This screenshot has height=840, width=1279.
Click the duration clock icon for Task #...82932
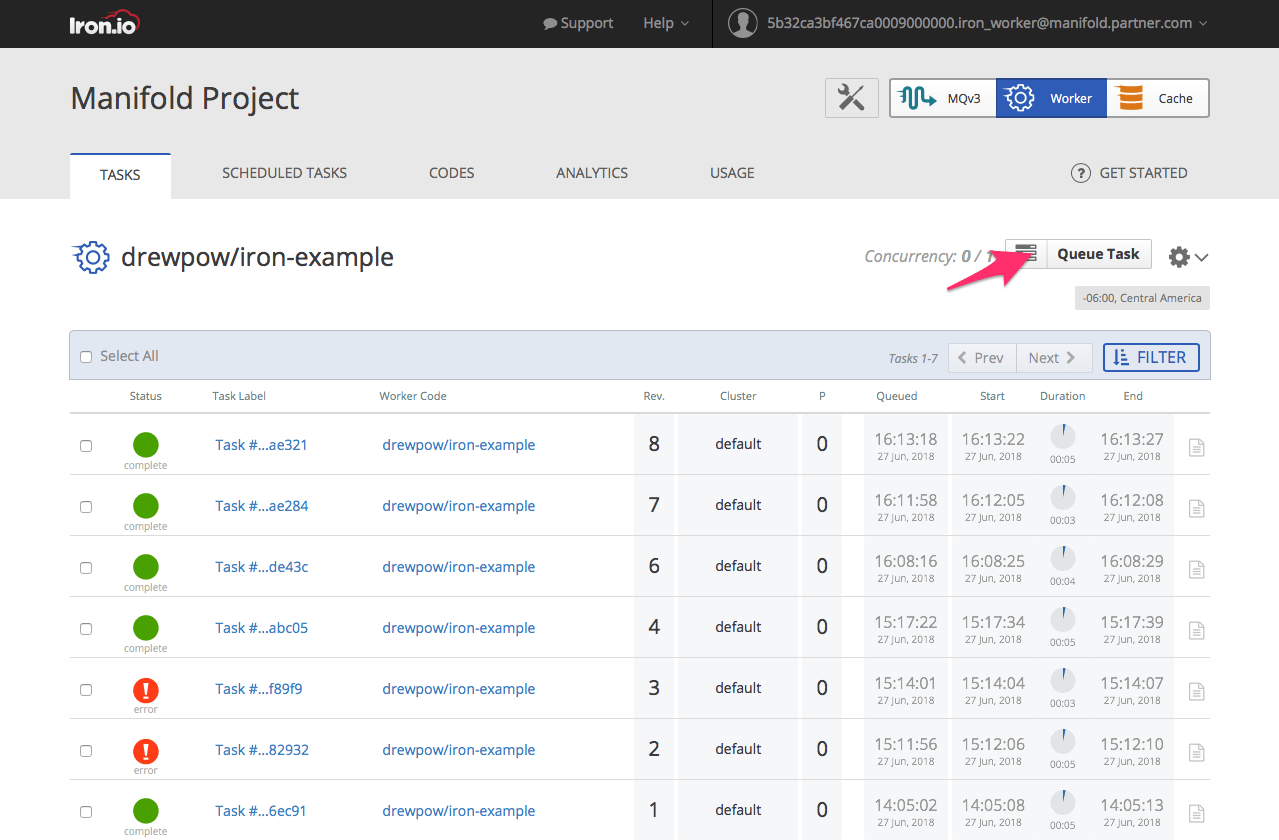1062,742
